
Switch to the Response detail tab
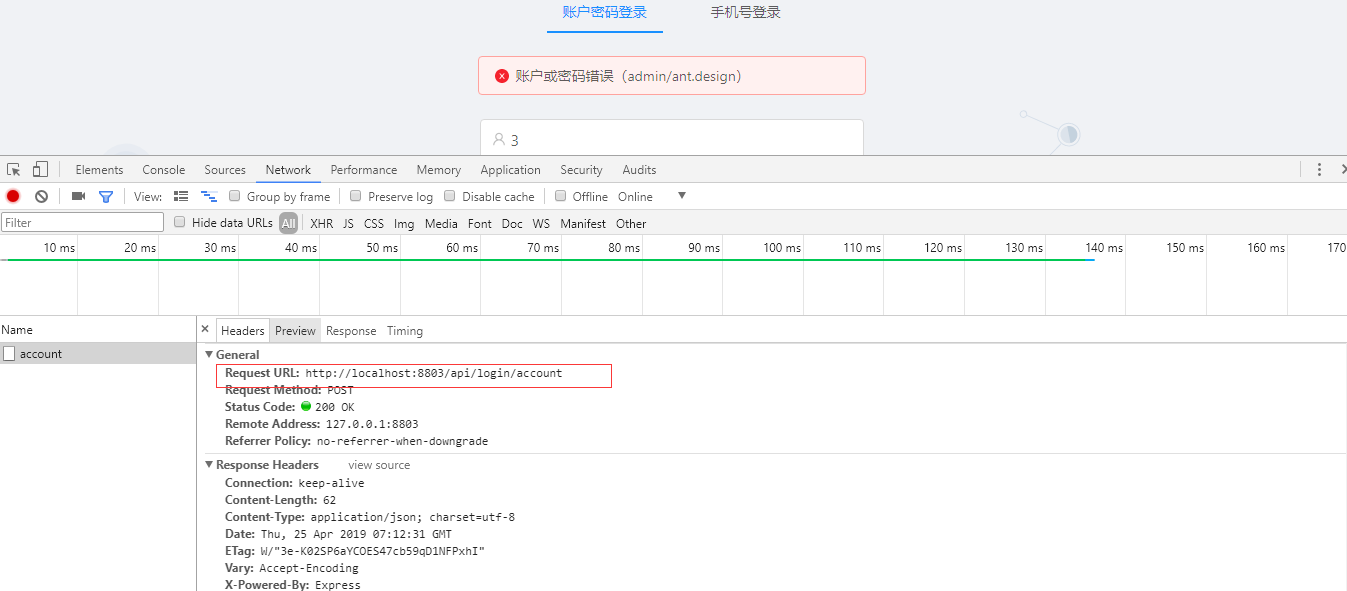click(351, 331)
